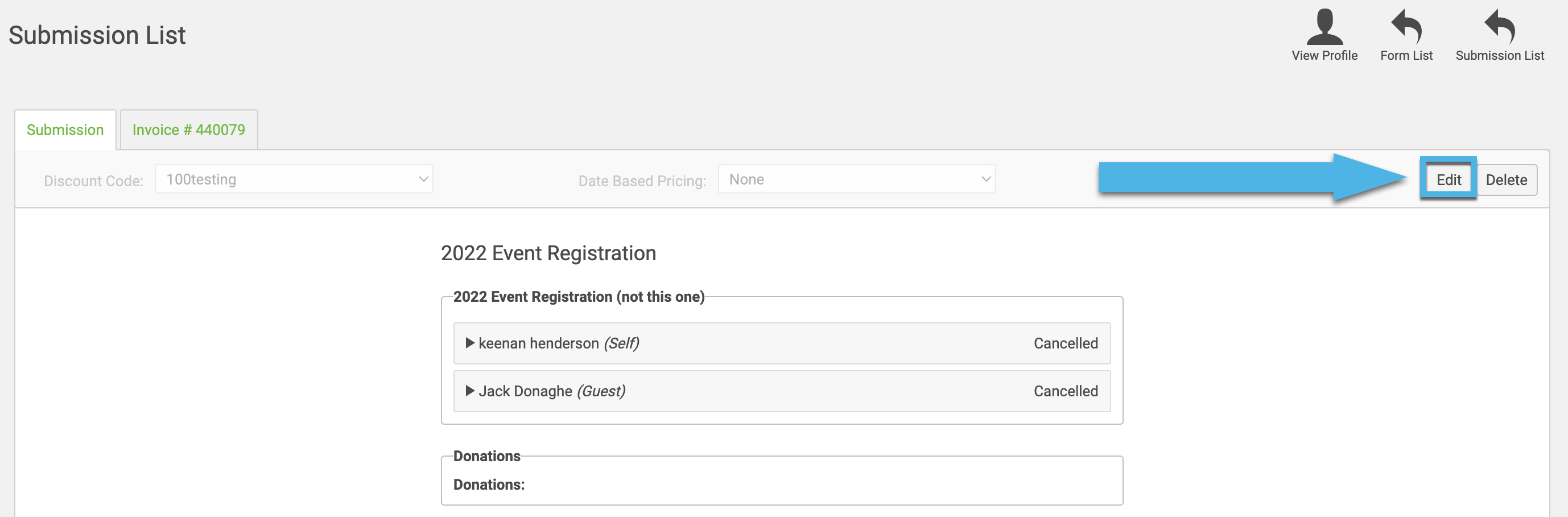1568x517 pixels.
Task: Open the View Profile link label
Action: point(1324,55)
